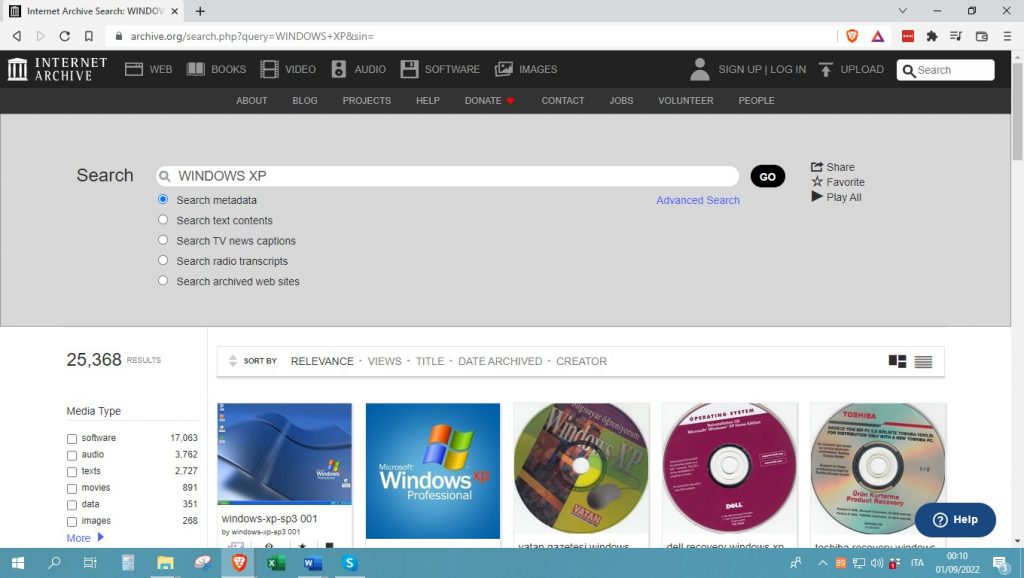Screen dimensions: 1024x578
Task: Open the Video section
Action: pos(289,69)
